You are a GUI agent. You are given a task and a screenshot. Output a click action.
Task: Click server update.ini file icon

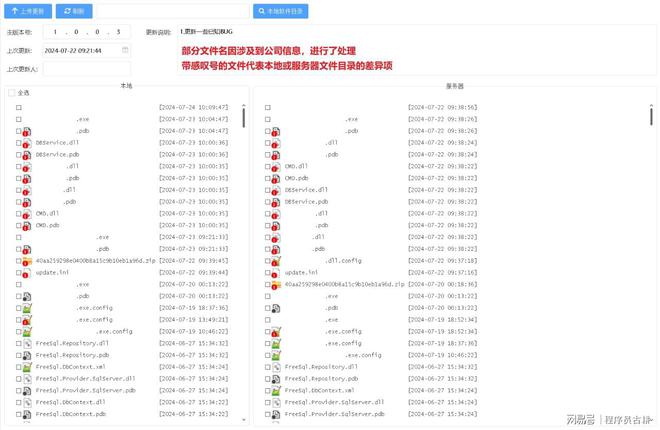(276, 273)
